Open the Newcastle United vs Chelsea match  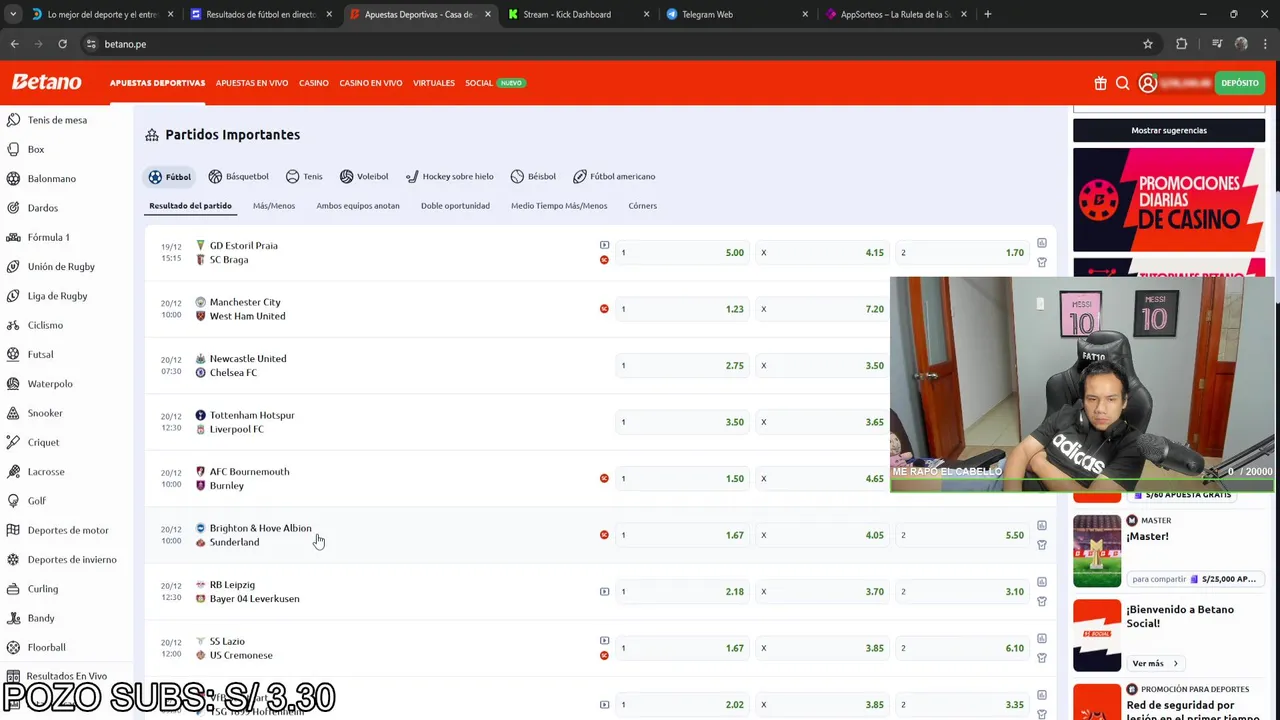tap(247, 365)
